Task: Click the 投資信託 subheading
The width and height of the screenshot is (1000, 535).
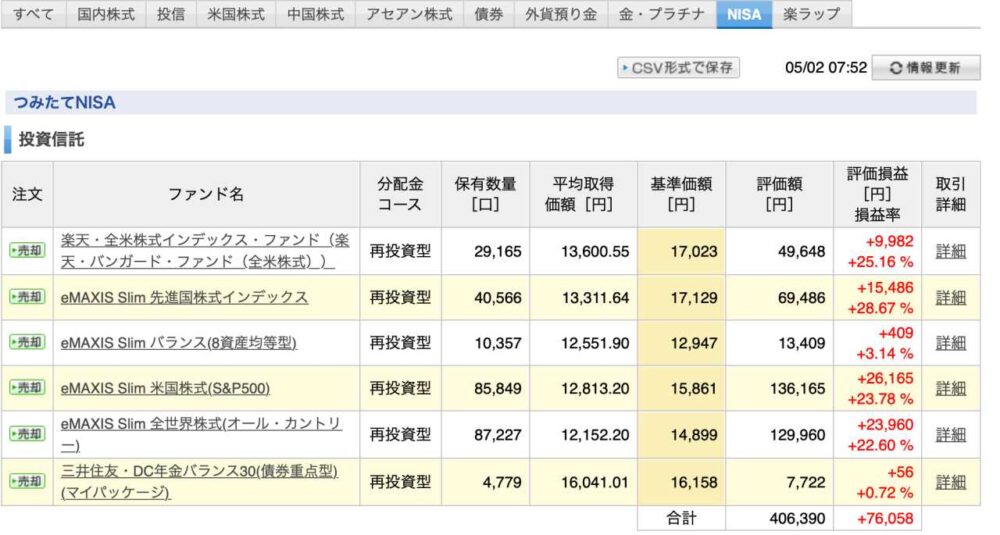Action: click(51, 140)
